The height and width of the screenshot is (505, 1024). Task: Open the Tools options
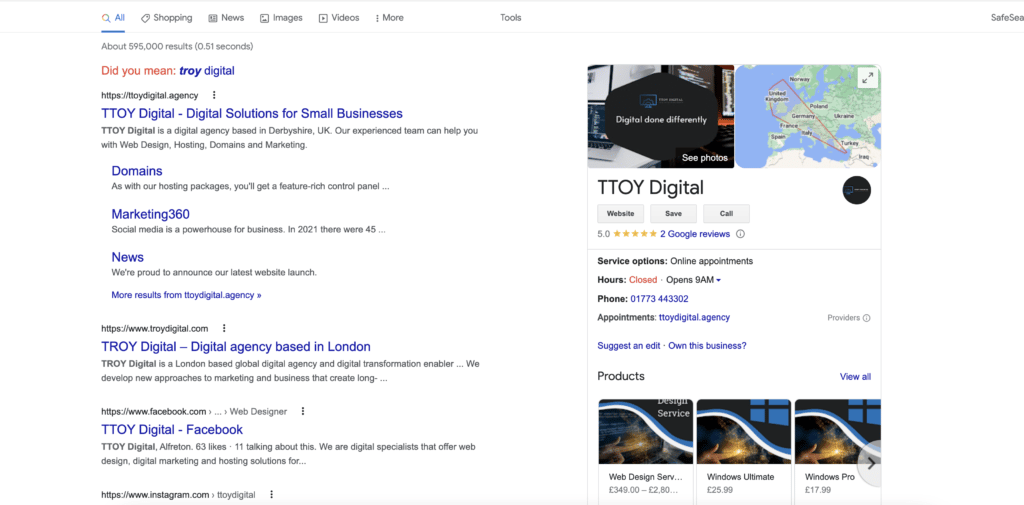pyautogui.click(x=511, y=18)
